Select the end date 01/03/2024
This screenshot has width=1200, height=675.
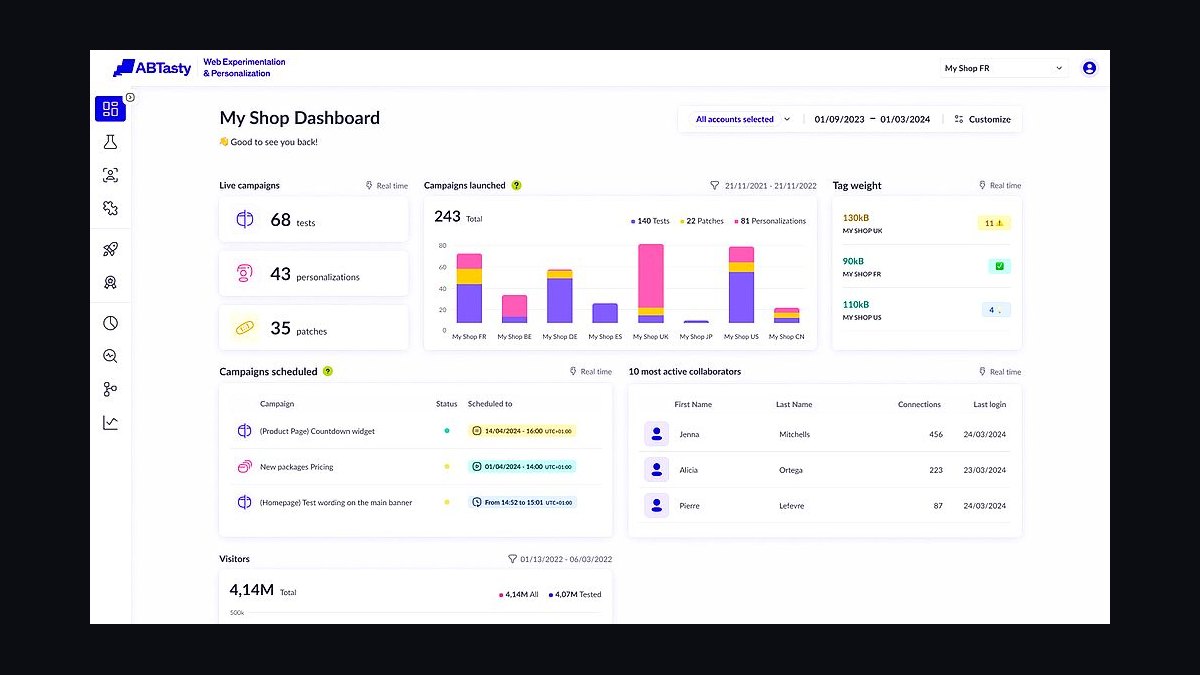pyautogui.click(x=905, y=119)
